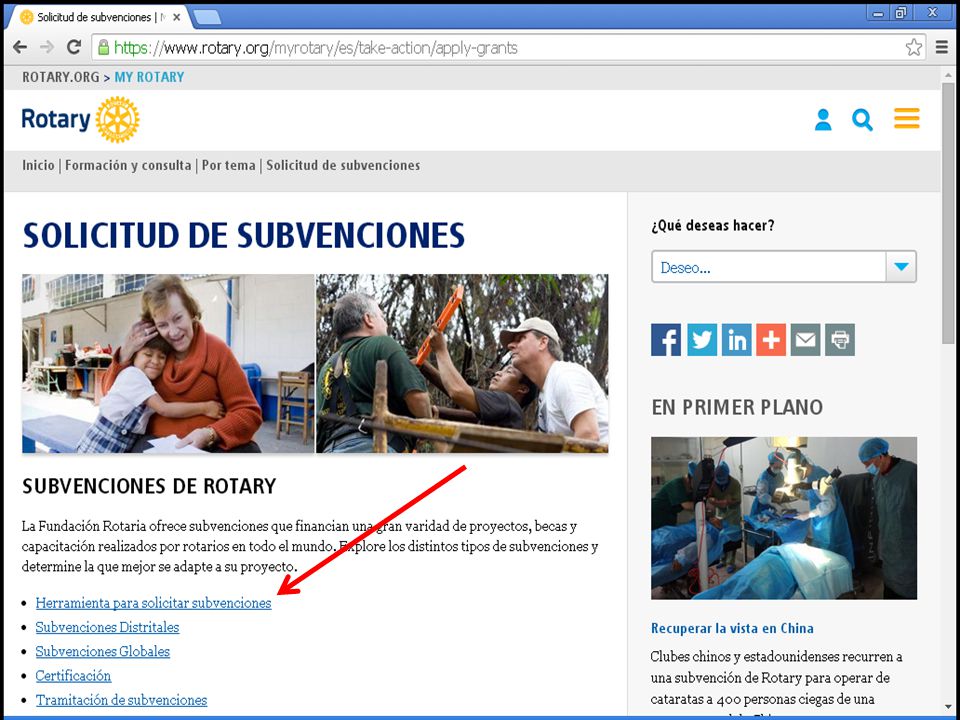The image size is (960, 720).
Task: Share the page by email envelope icon
Action: pos(805,340)
